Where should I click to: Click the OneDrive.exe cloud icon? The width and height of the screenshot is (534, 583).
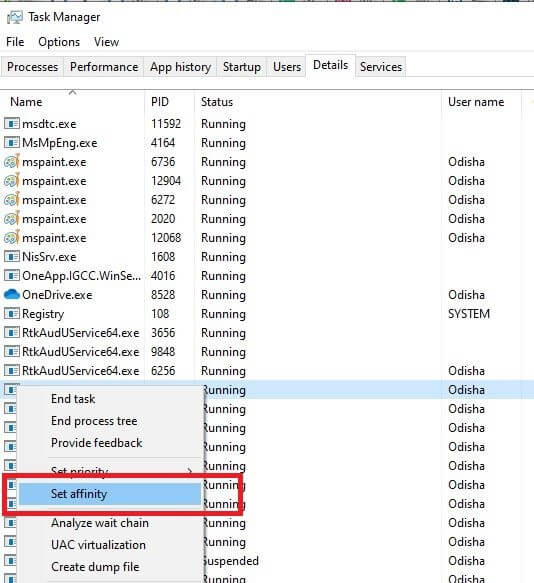12,294
